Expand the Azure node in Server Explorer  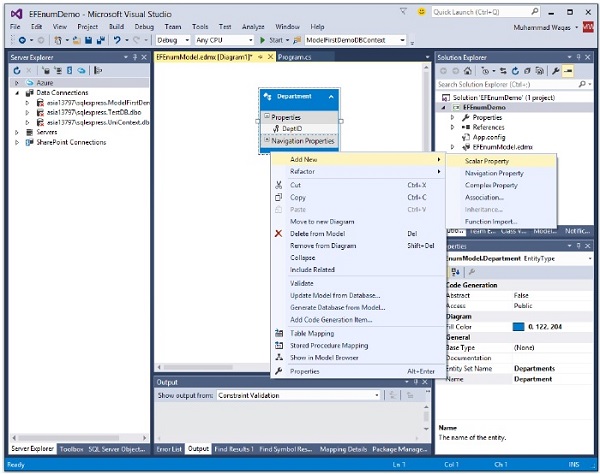click(17, 83)
